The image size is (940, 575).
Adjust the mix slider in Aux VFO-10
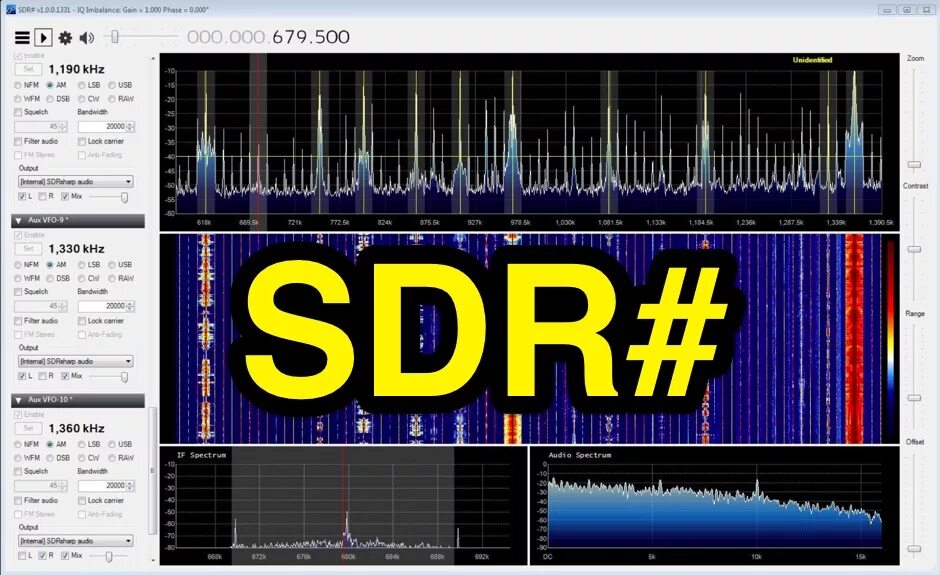pyautogui.click(x=110, y=557)
